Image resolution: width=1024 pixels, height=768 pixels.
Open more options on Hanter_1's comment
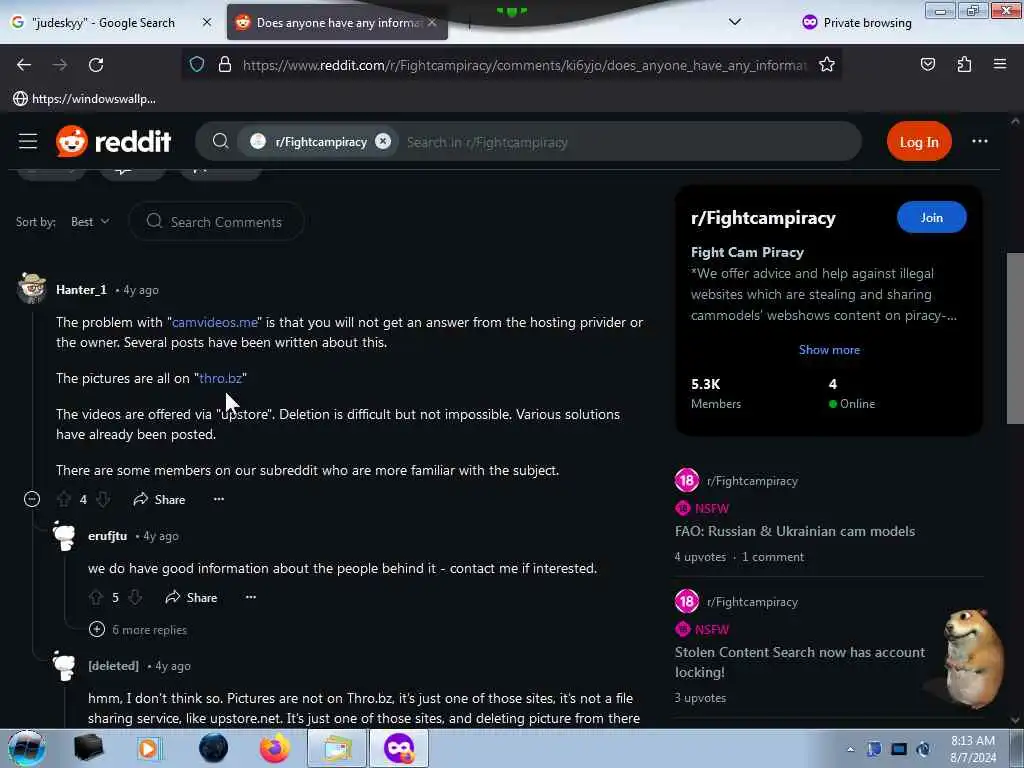(219, 499)
